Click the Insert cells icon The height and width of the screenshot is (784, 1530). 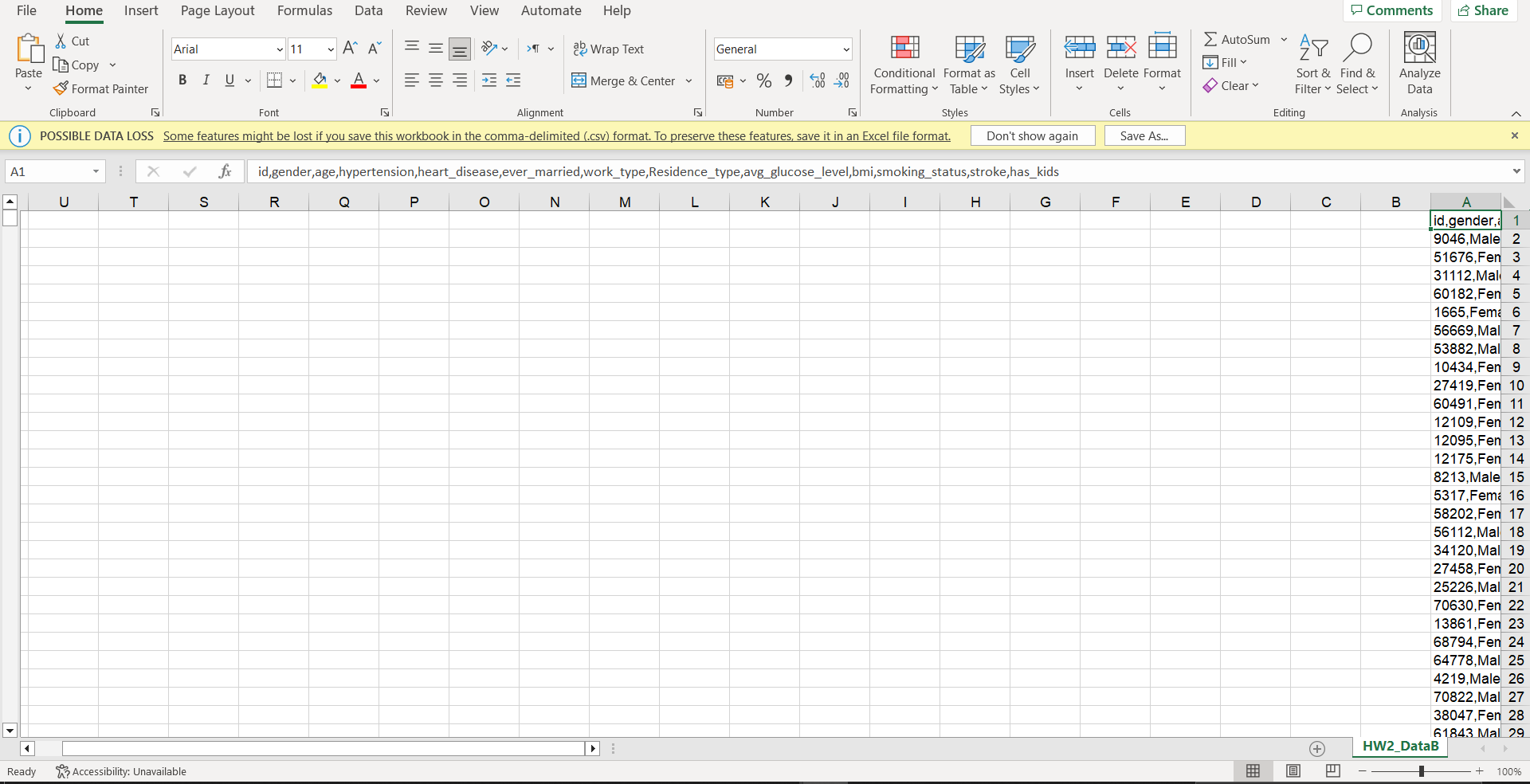[1080, 49]
